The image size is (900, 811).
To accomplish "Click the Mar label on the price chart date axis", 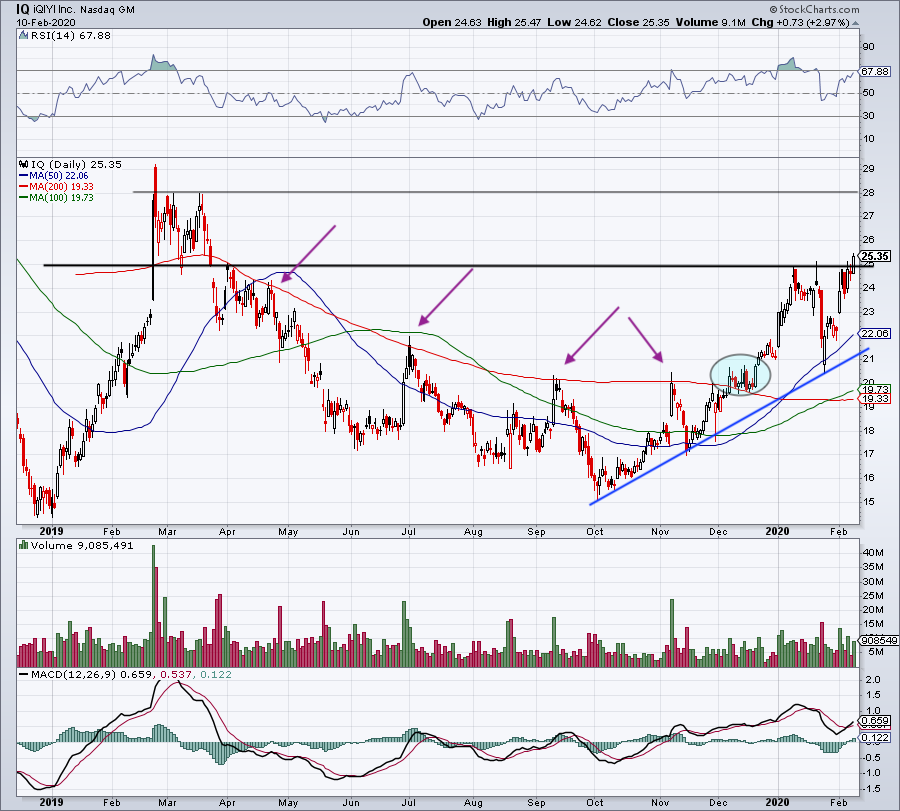I will click(x=167, y=531).
